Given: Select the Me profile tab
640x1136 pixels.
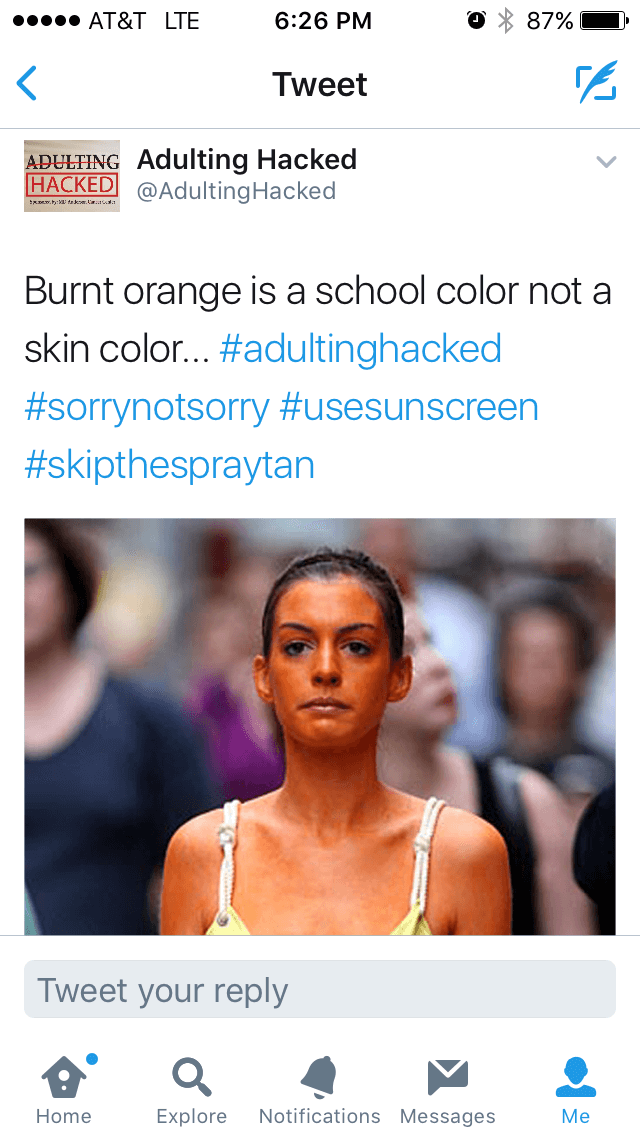Looking at the screenshot, I should pos(575,1090).
